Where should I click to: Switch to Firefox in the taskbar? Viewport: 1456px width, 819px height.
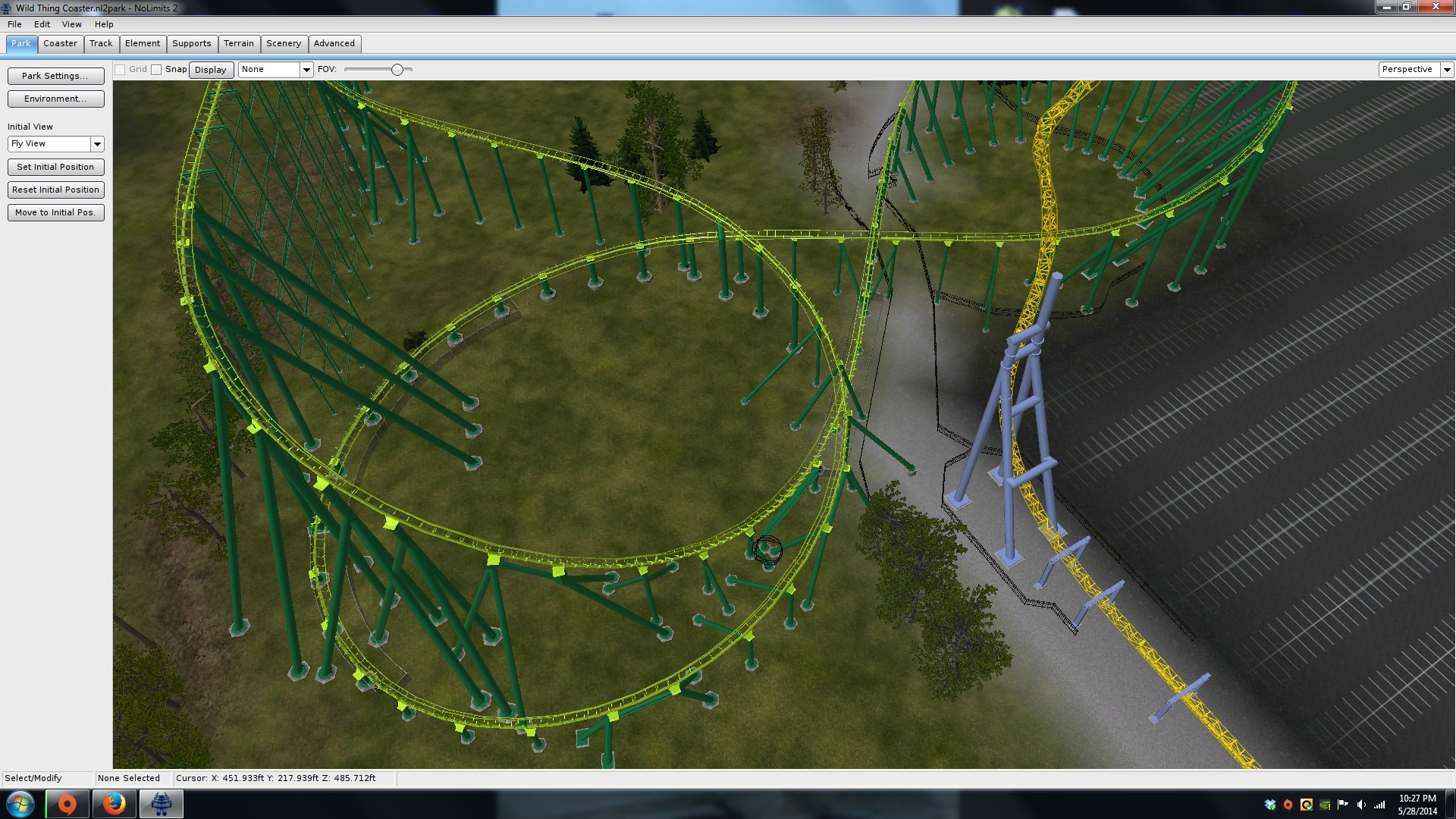[x=115, y=804]
